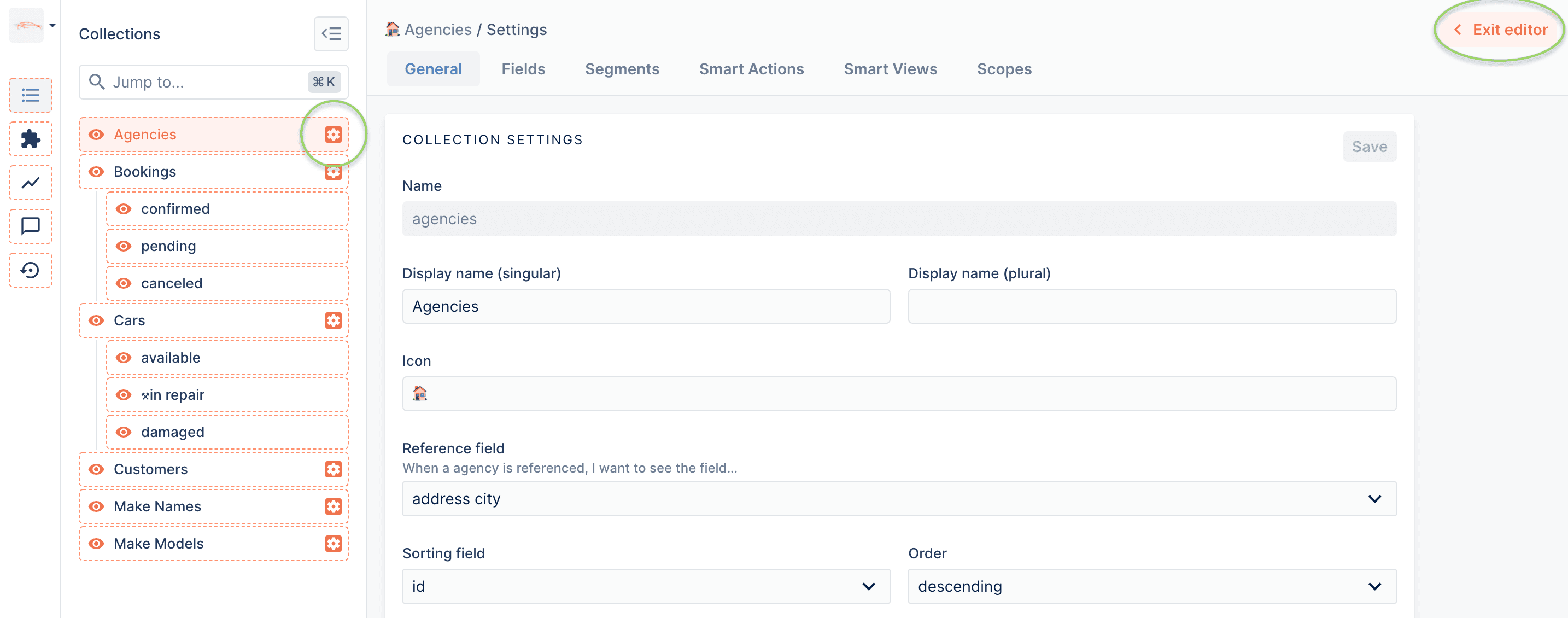Viewport: 1568px width, 618px height.
Task: Open the confirmed segment
Action: tap(227, 209)
